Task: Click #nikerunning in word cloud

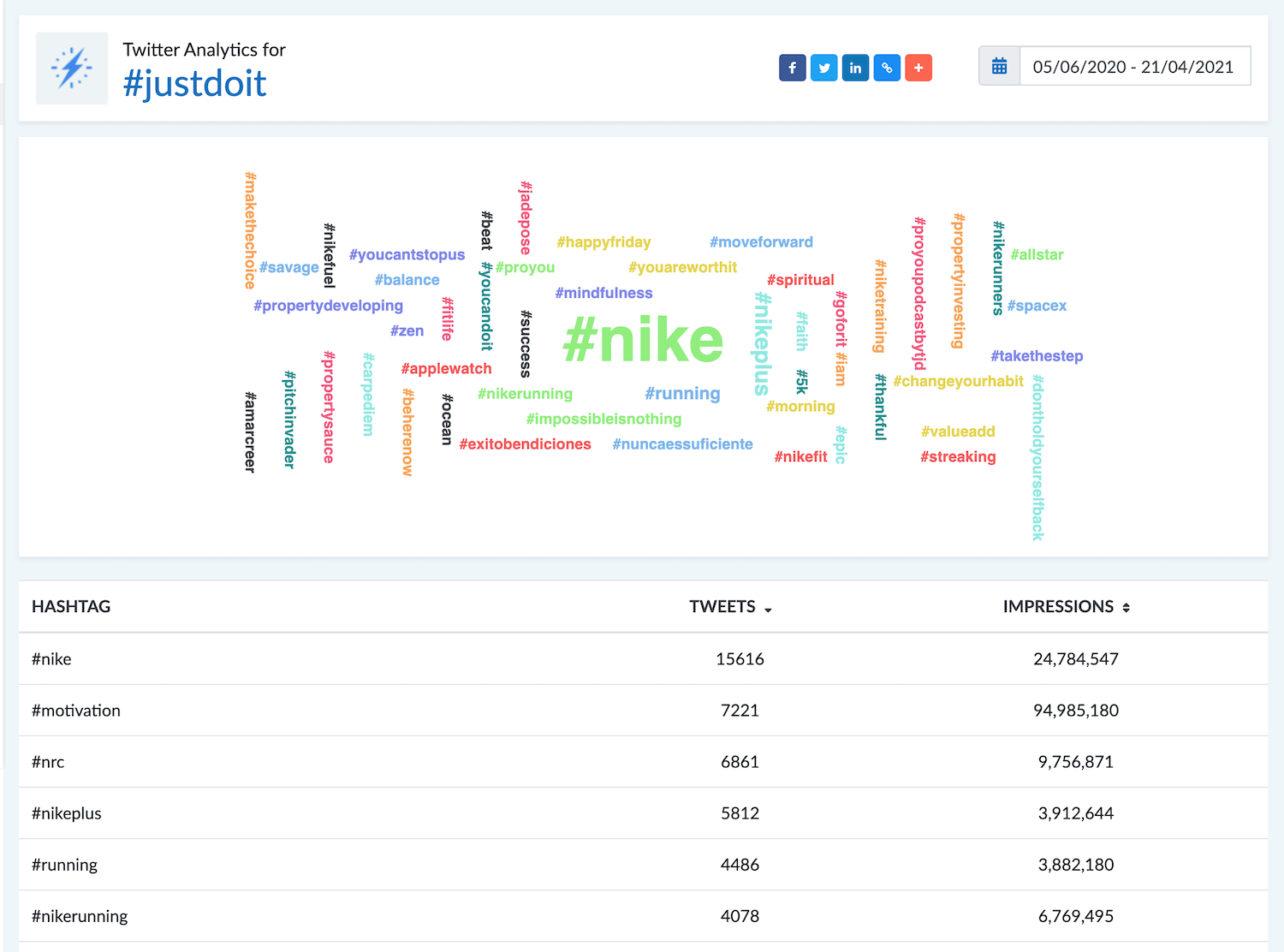Action: [x=525, y=394]
